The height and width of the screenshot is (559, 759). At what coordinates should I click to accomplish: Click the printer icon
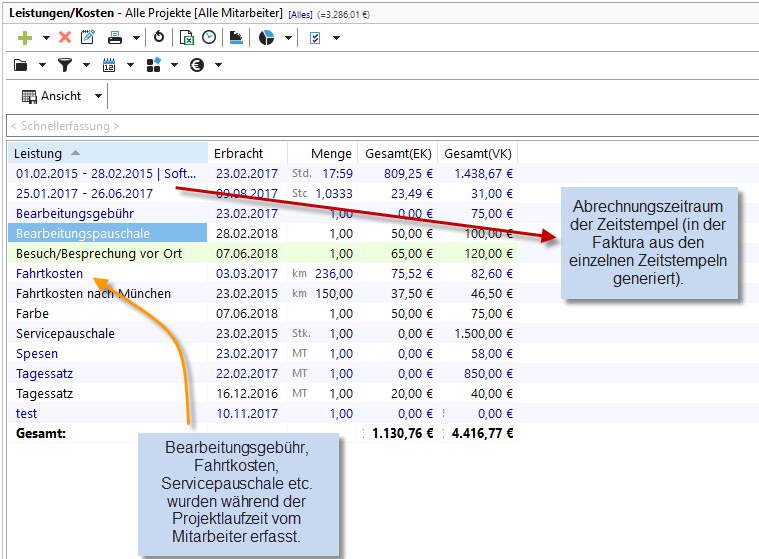click(x=115, y=37)
